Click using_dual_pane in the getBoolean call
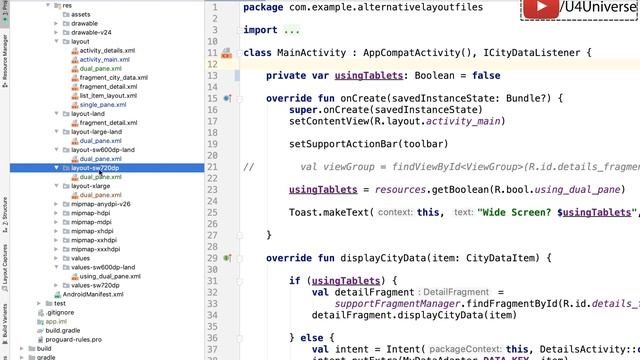 coord(577,190)
